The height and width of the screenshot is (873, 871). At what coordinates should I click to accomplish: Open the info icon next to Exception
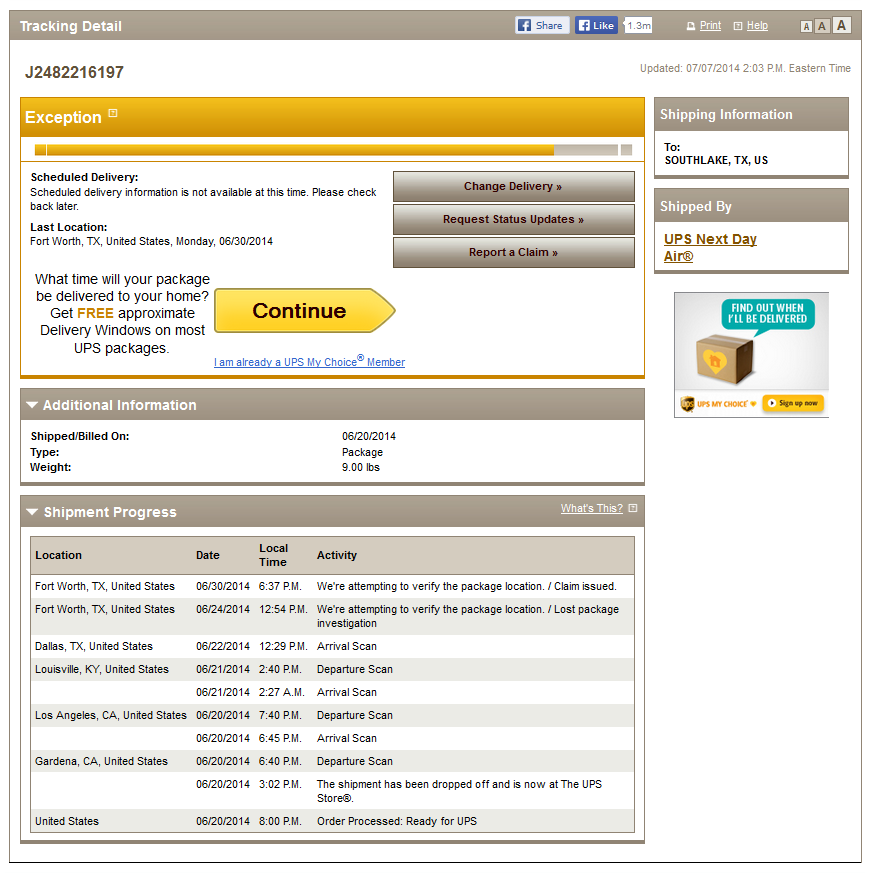coord(113,113)
